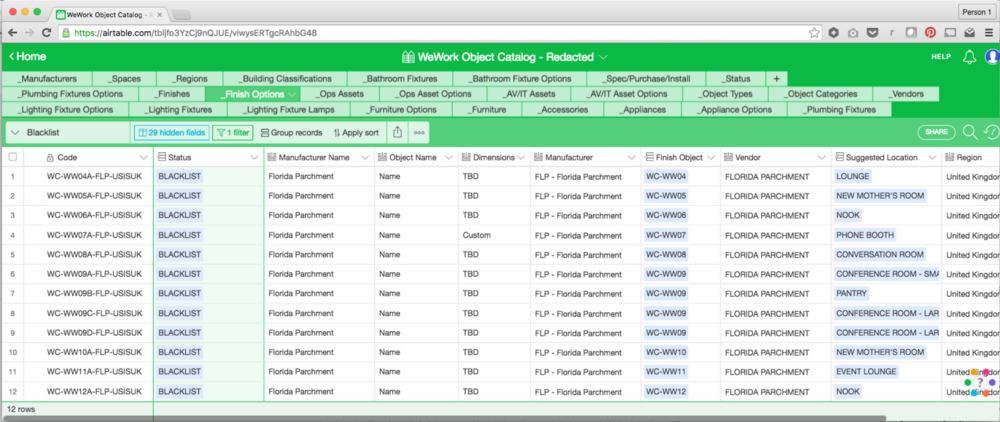Switch to the _Lighting Fixture Lamps tab
This screenshot has width=1000, height=422.
click(x=287, y=110)
